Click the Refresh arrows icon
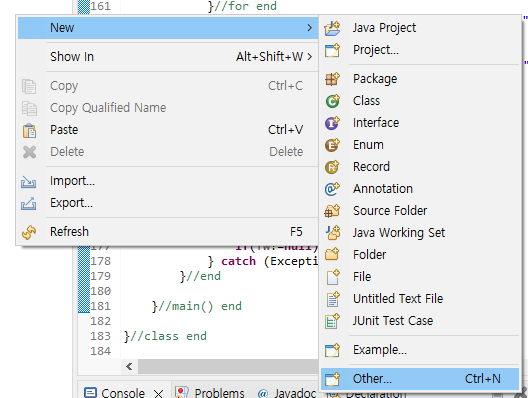This screenshot has width=528, height=398. point(29,232)
